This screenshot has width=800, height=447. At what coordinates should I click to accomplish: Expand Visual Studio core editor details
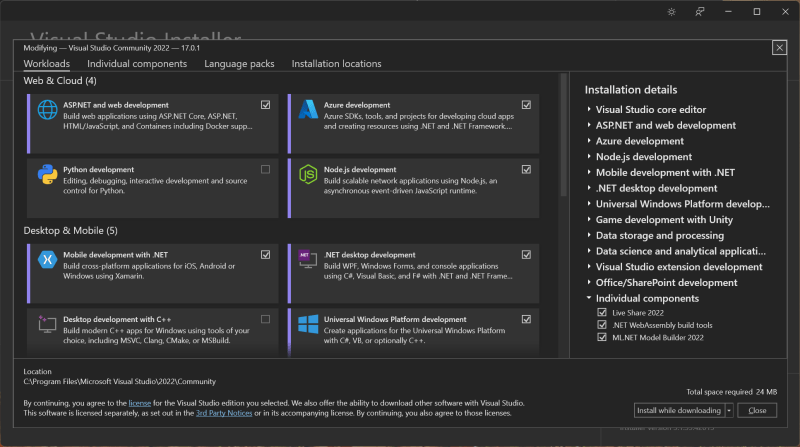(589, 109)
